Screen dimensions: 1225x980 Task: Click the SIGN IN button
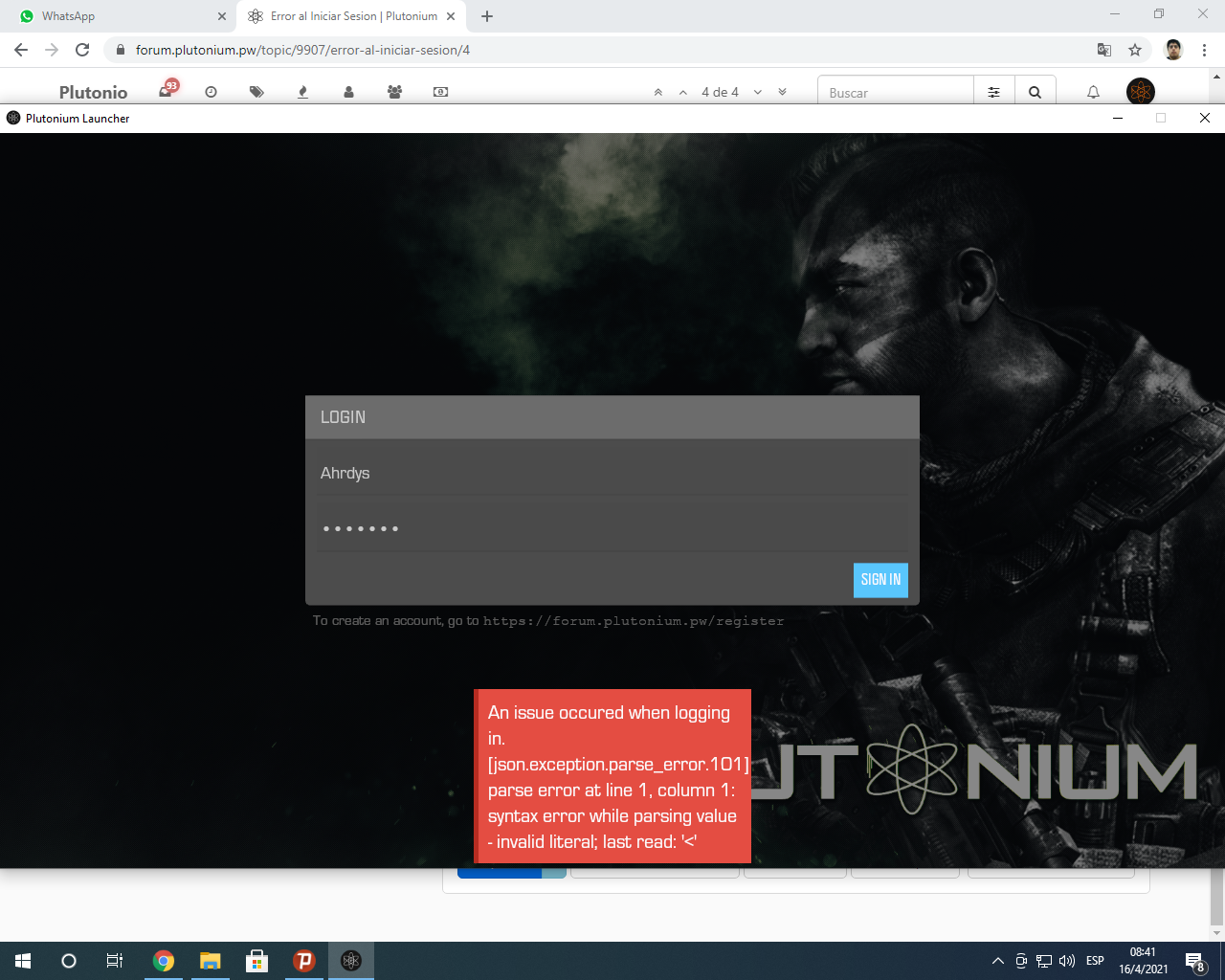click(x=880, y=580)
